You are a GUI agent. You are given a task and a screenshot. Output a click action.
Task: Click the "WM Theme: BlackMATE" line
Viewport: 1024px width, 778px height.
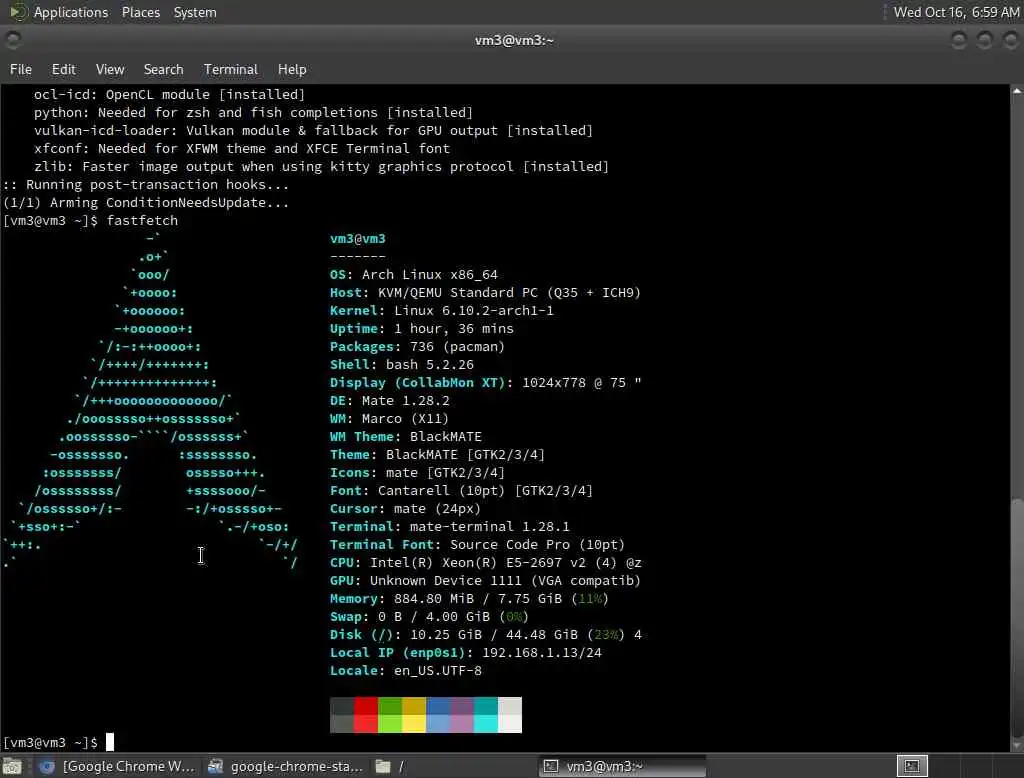pyautogui.click(x=406, y=437)
